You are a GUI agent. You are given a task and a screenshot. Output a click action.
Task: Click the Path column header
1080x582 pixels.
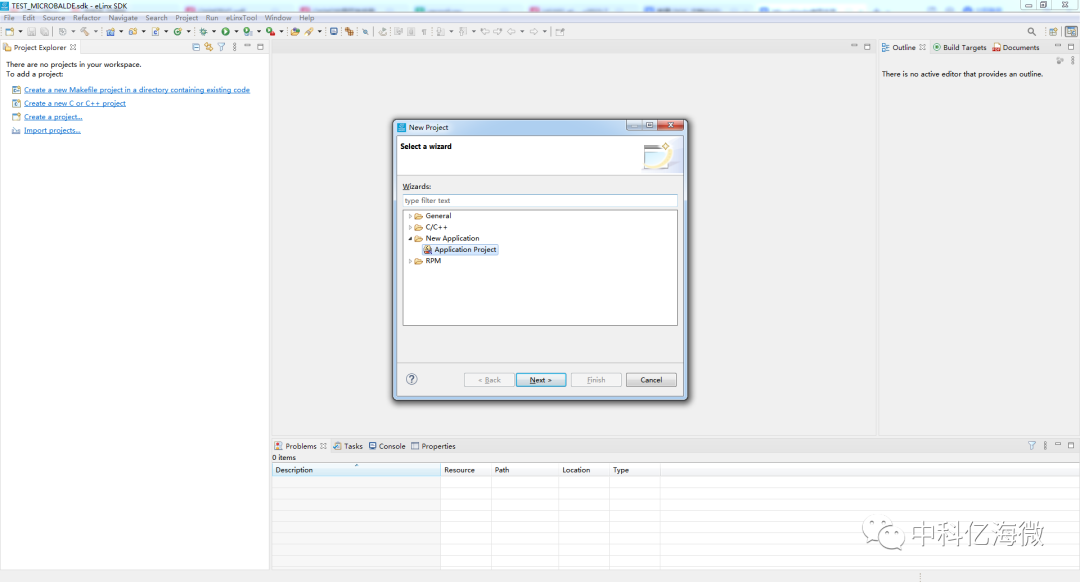(525, 470)
